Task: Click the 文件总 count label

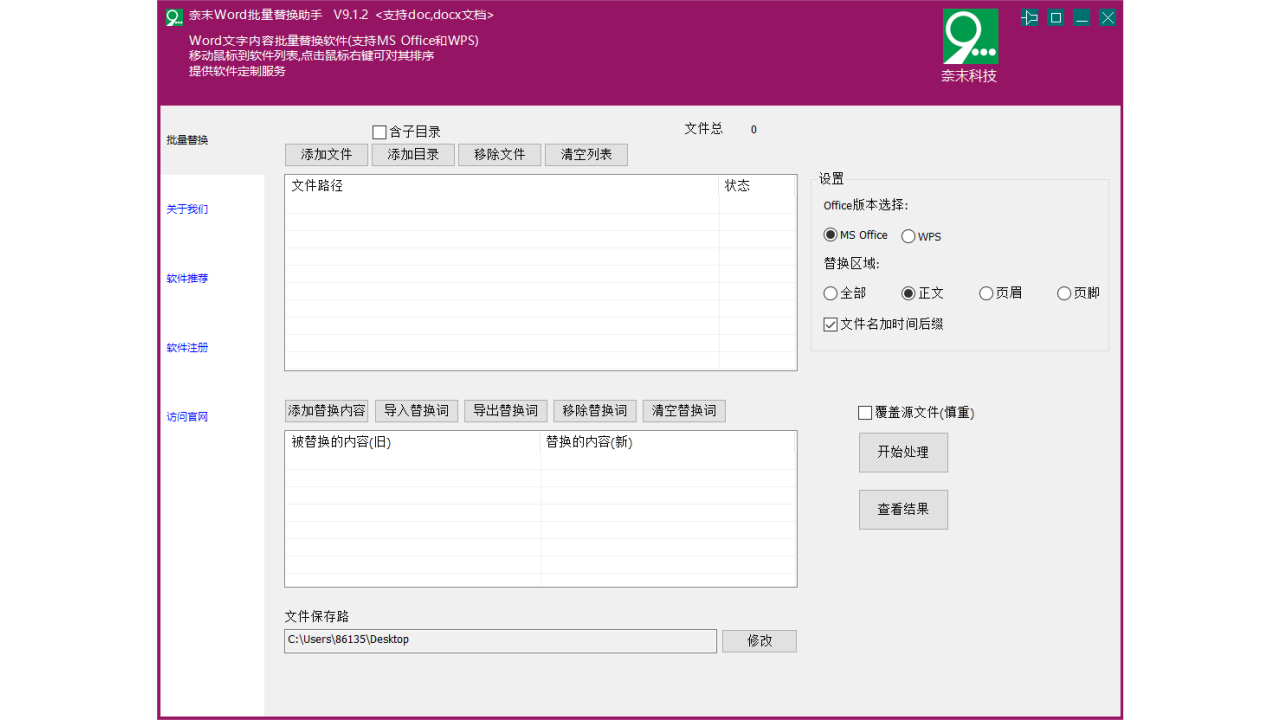Action: tap(703, 129)
